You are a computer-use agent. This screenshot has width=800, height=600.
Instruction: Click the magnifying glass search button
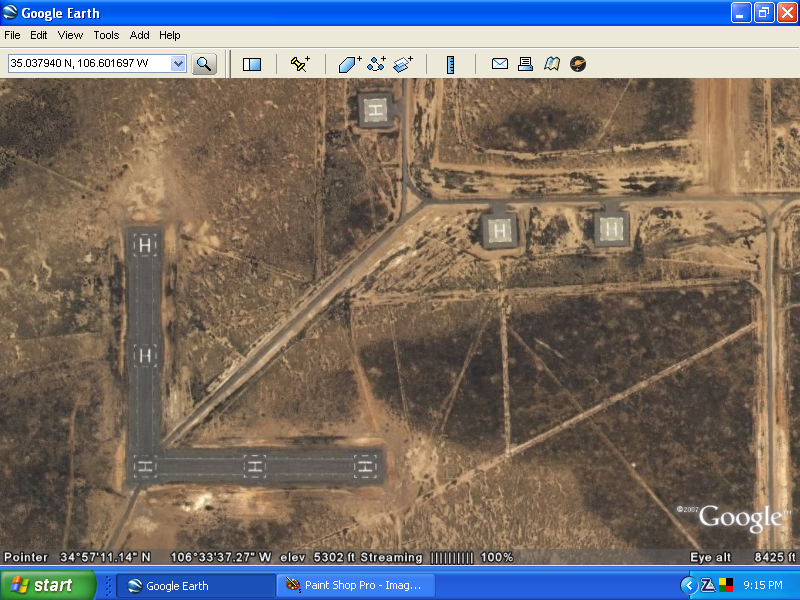click(204, 64)
